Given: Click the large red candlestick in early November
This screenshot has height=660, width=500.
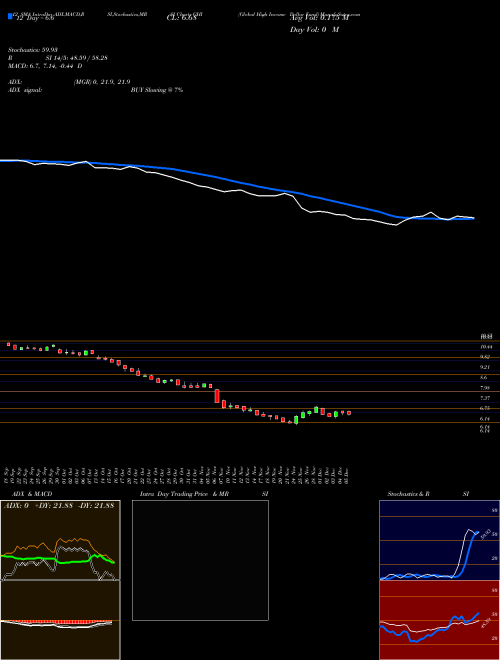Looking at the screenshot, I should click(217, 396).
